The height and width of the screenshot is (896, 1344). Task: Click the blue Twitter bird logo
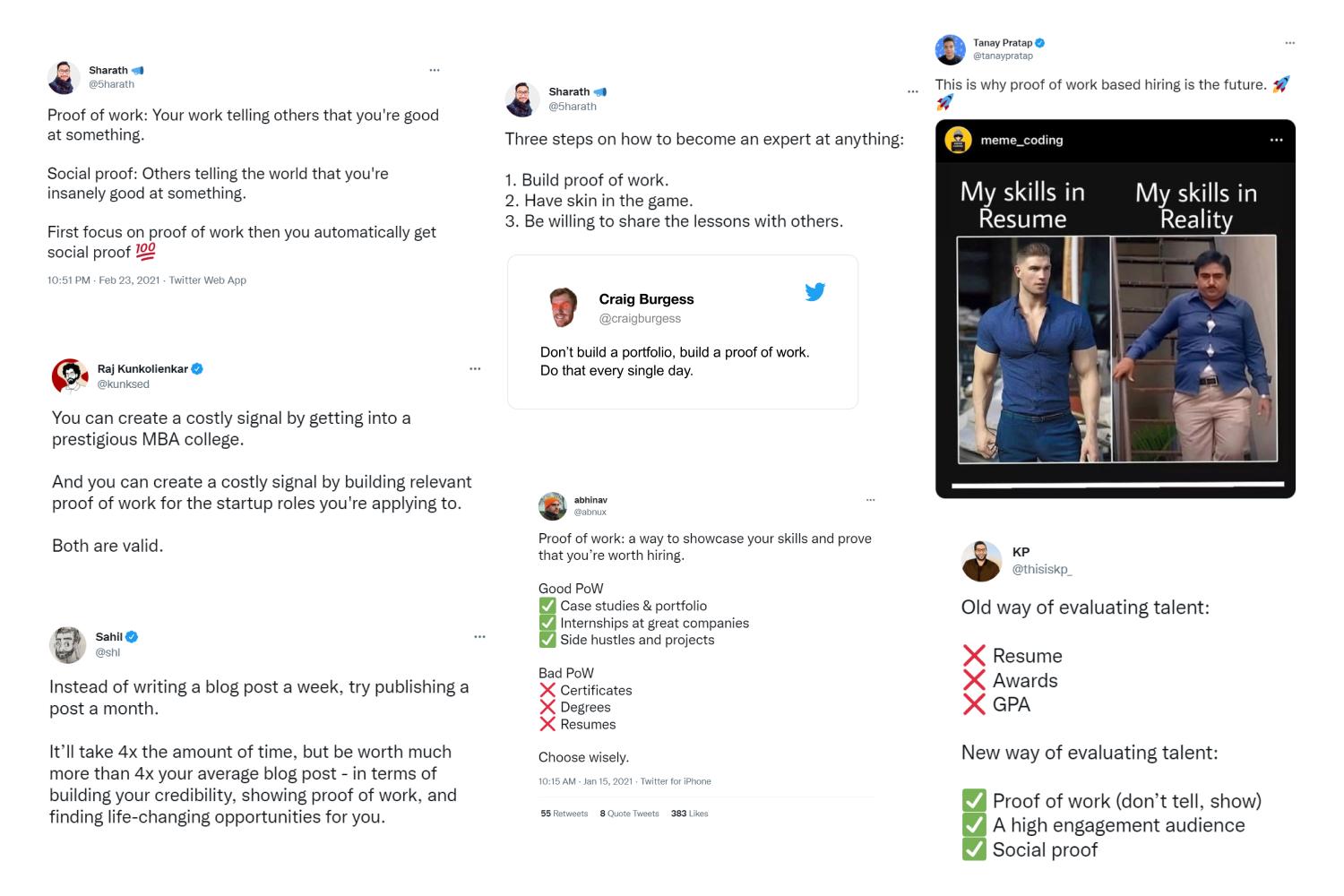pos(814,292)
